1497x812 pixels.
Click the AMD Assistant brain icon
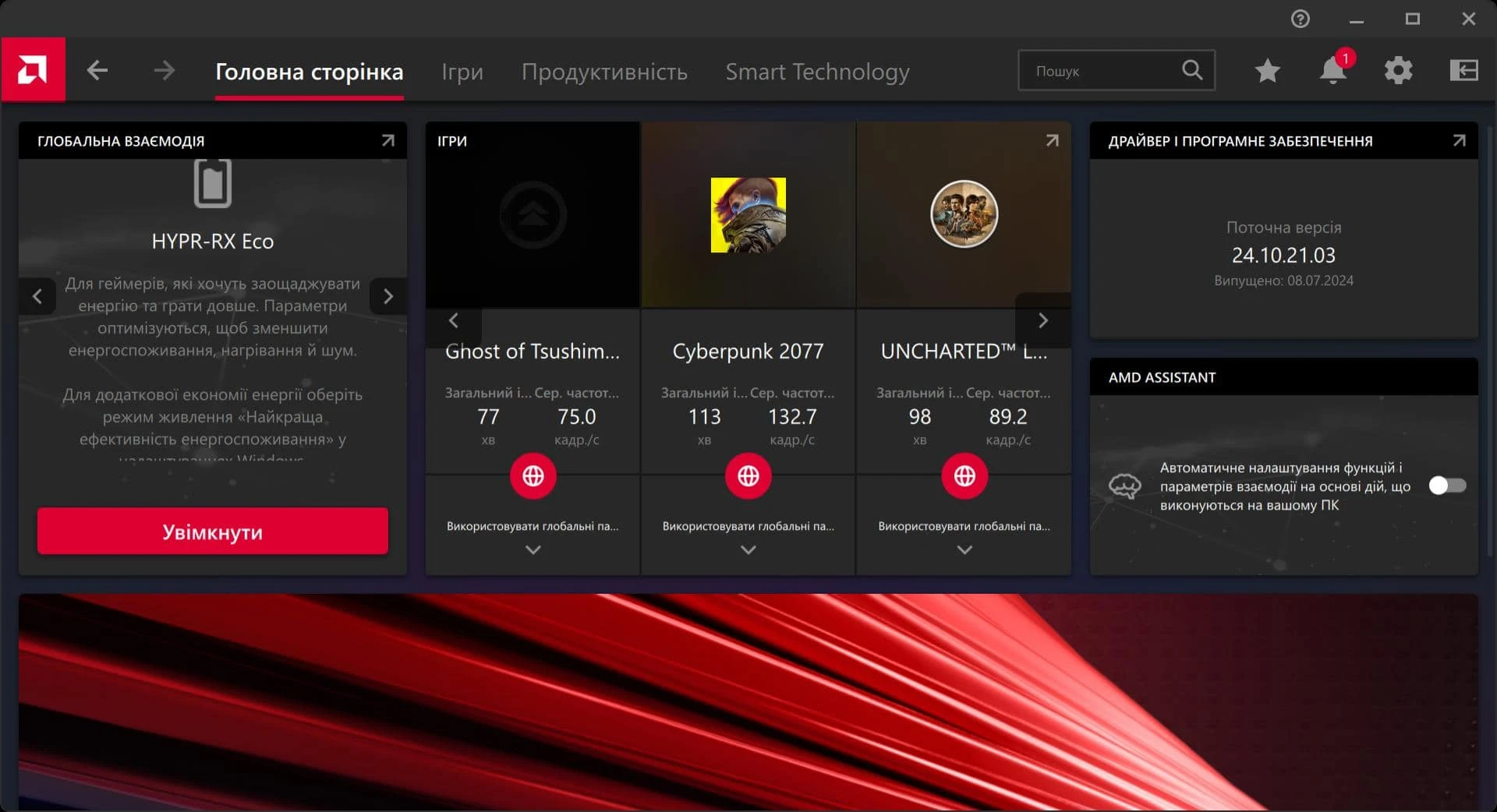click(x=1124, y=486)
